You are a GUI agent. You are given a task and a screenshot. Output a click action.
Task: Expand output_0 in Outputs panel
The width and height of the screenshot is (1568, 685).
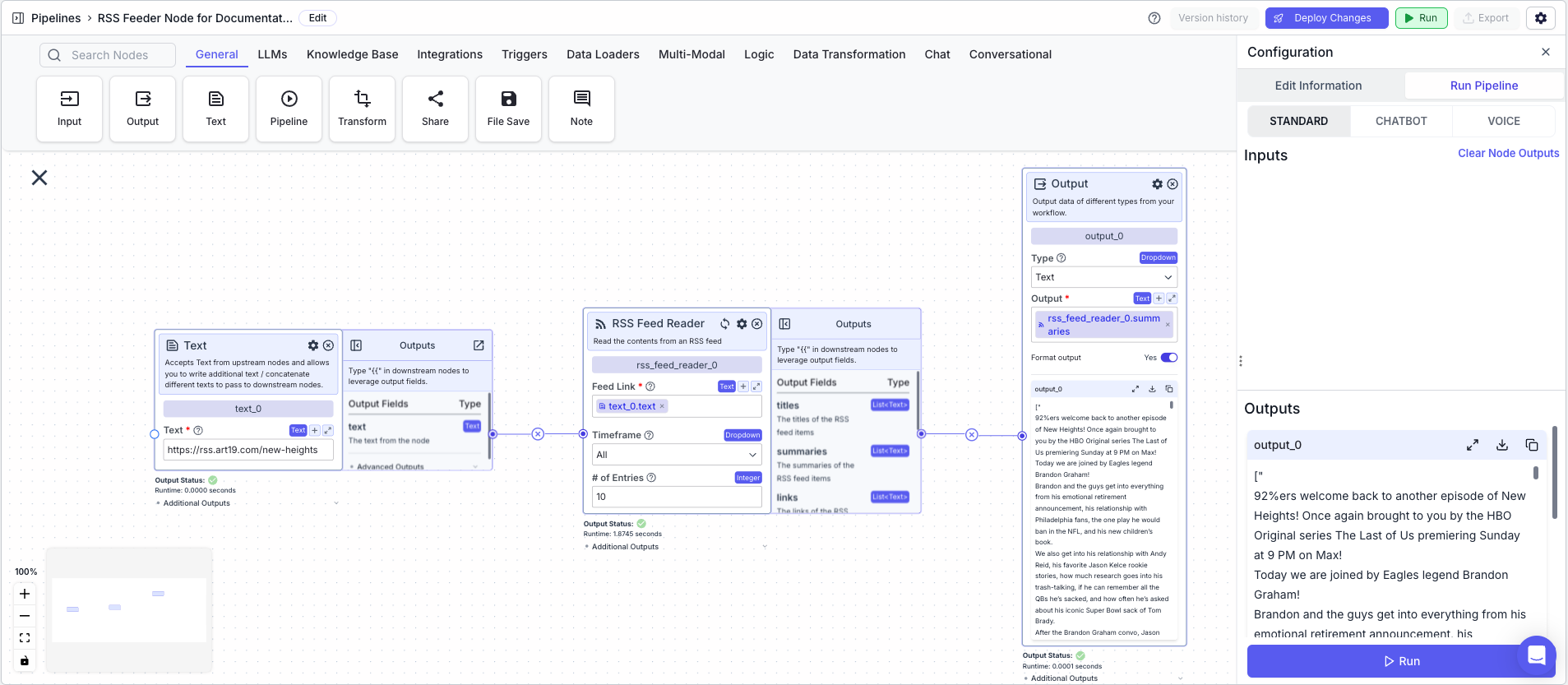tap(1473, 445)
